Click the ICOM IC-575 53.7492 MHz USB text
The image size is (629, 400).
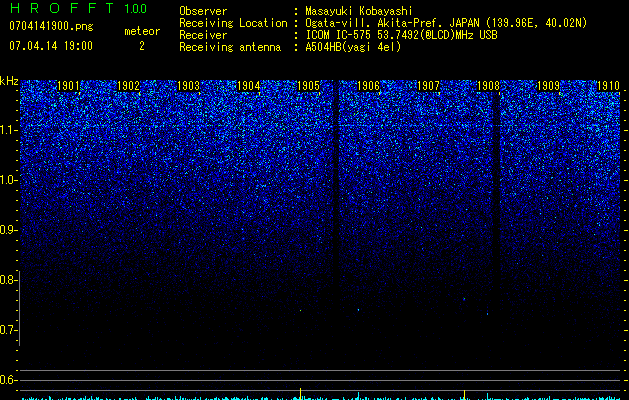[402, 35]
